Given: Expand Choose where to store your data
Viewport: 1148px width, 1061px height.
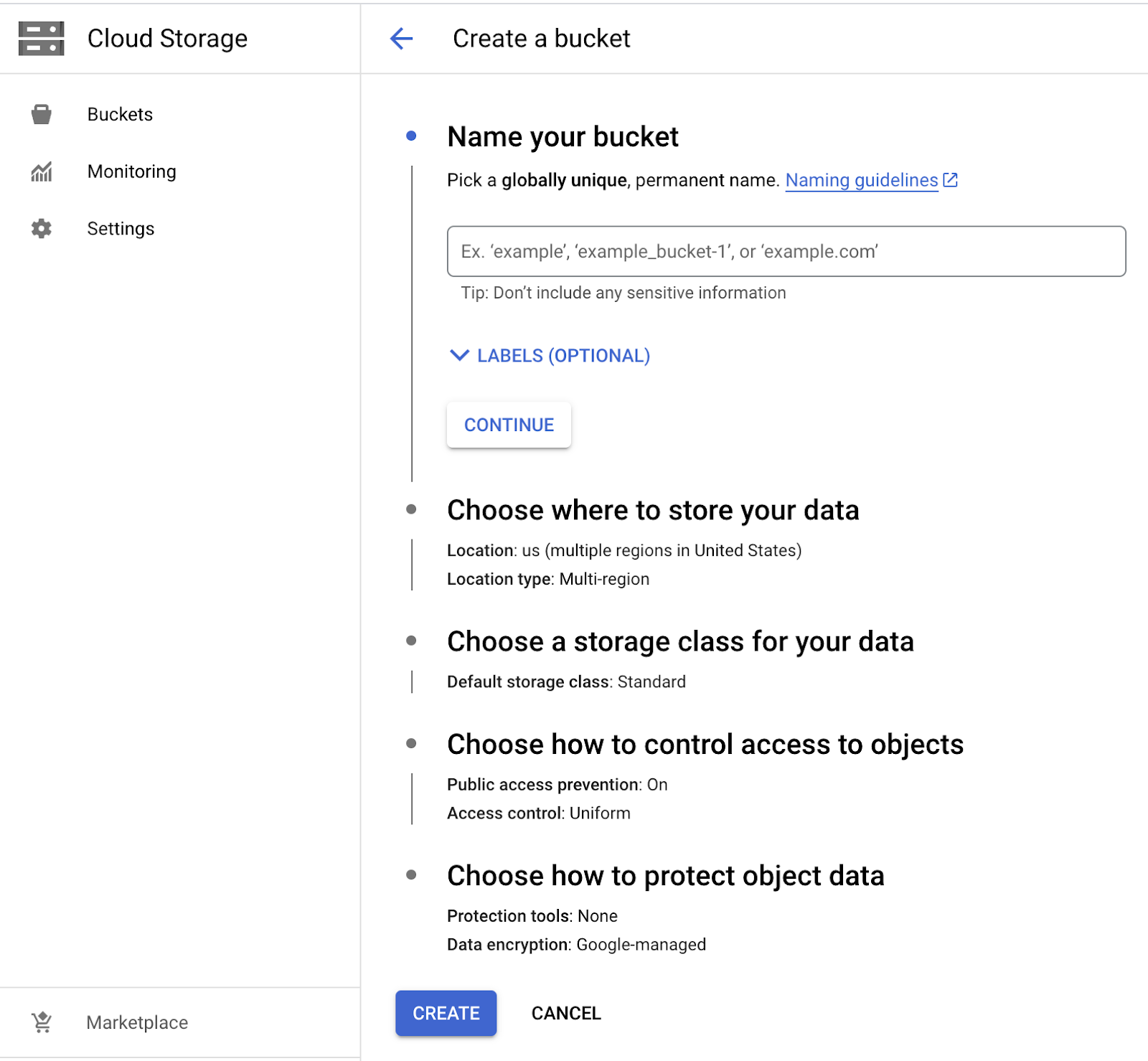Looking at the screenshot, I should (x=652, y=511).
